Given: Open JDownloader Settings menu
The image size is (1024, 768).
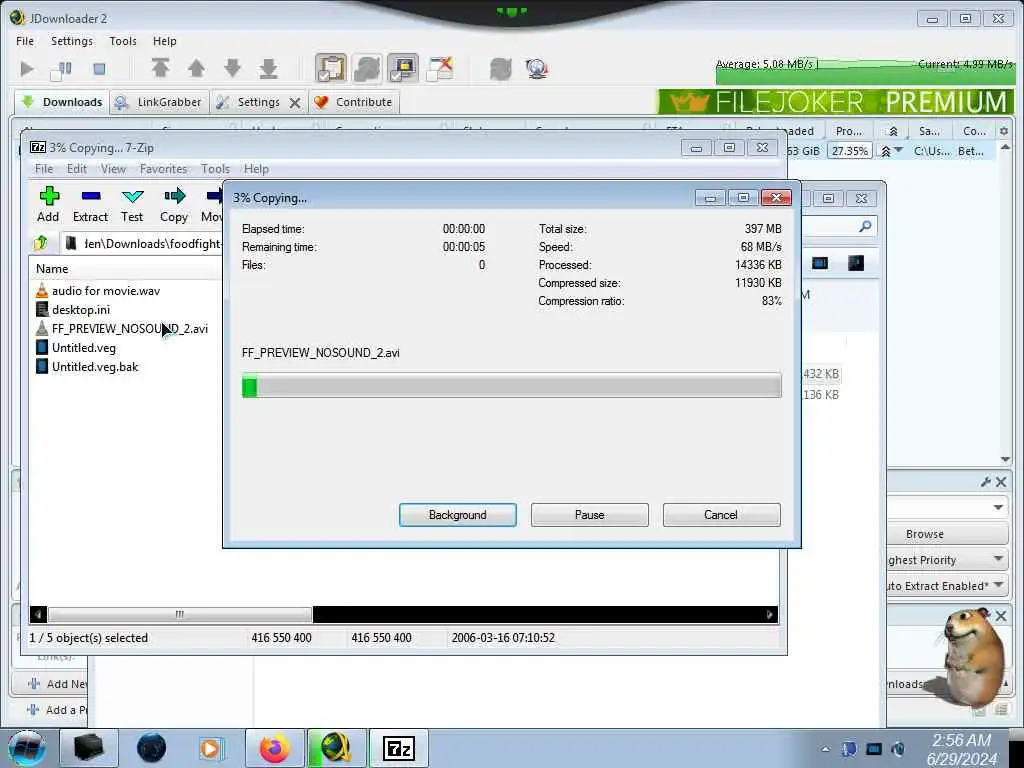Looking at the screenshot, I should (x=72, y=40).
